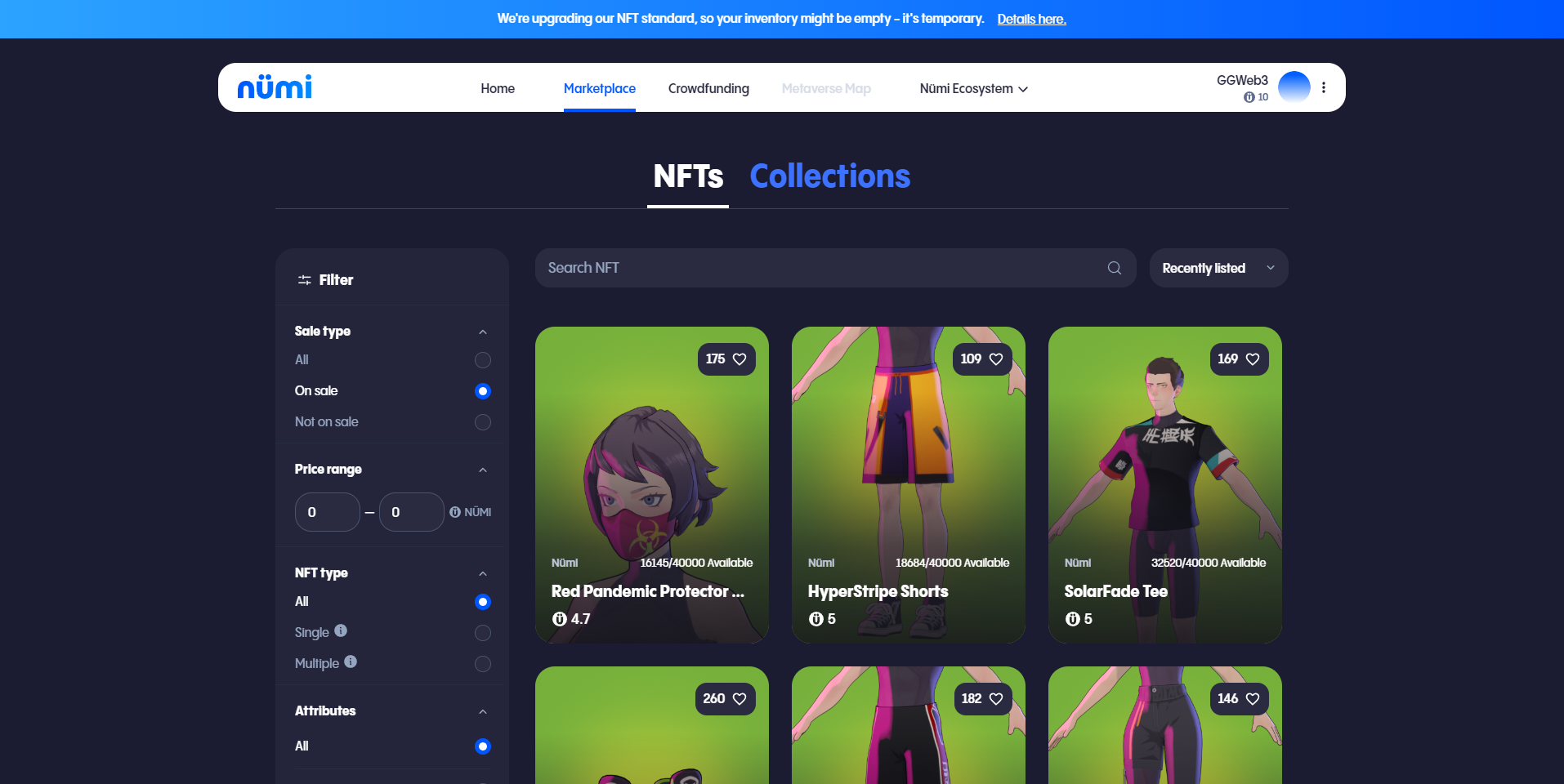
Task: Click heart icon on HyperStripe Shorts card
Action: pyautogui.click(x=996, y=359)
